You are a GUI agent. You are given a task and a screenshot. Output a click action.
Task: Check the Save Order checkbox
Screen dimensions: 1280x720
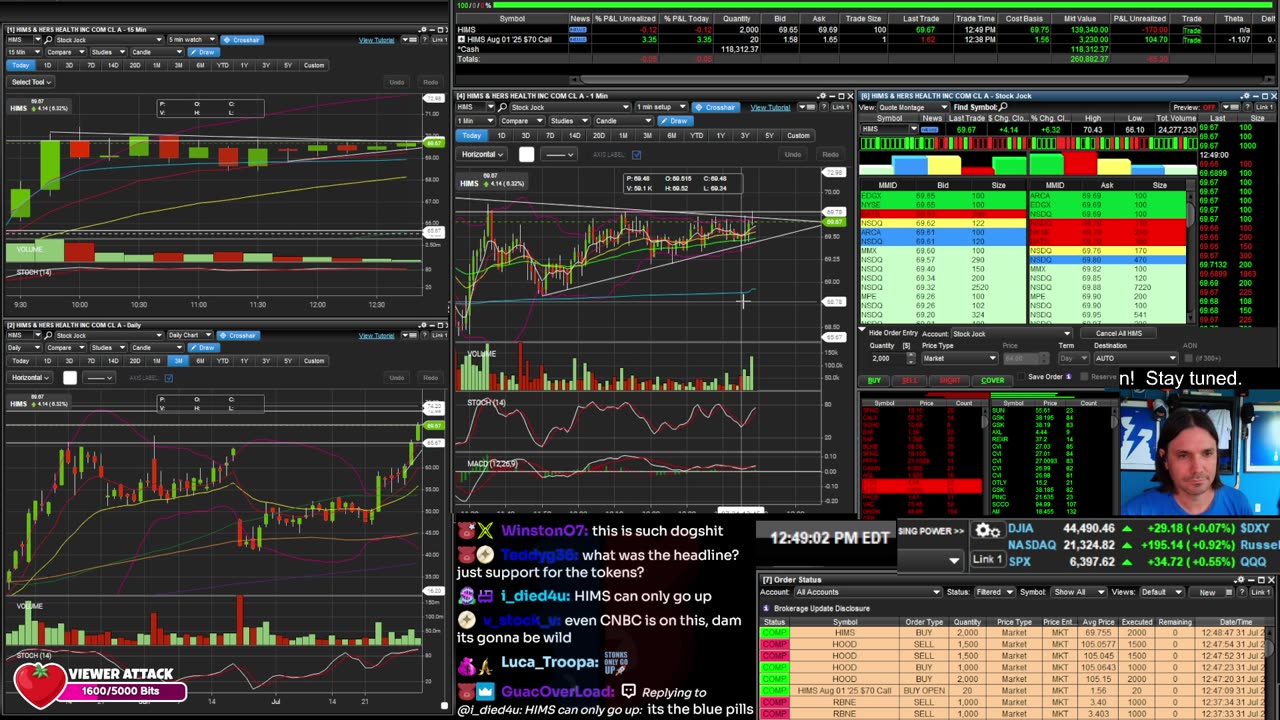pos(1021,376)
